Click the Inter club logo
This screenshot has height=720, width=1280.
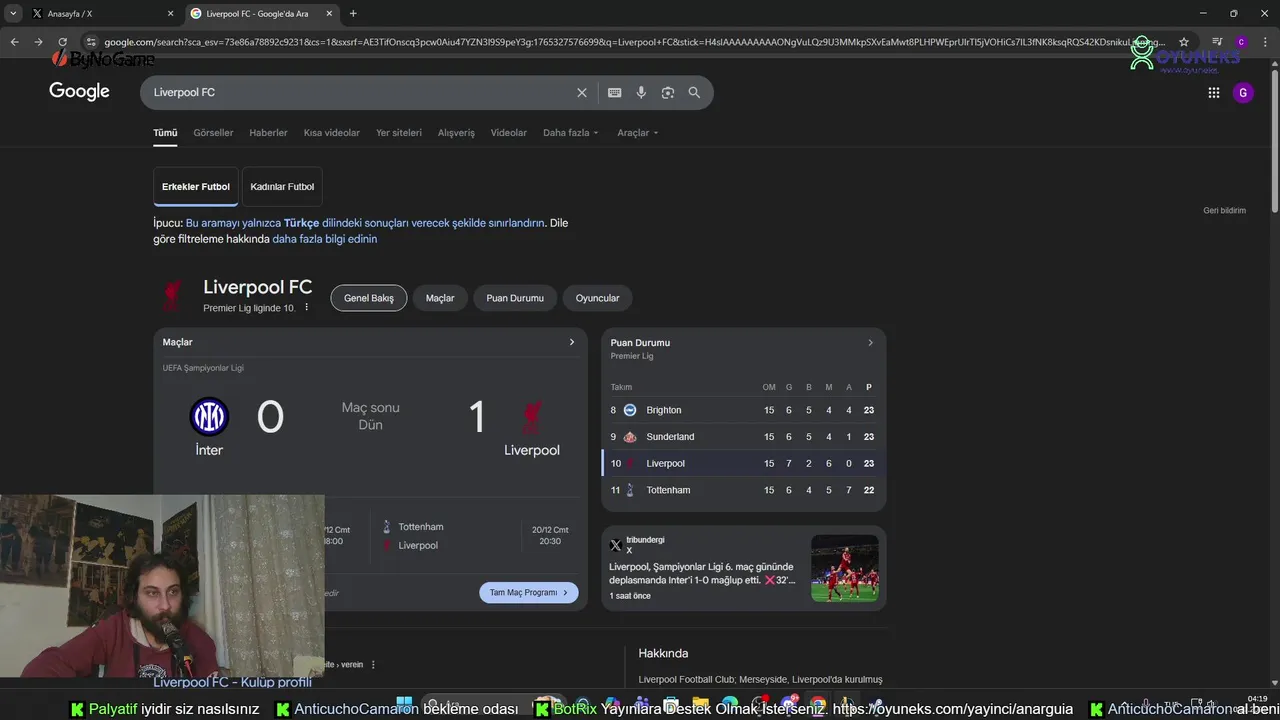pos(209,416)
